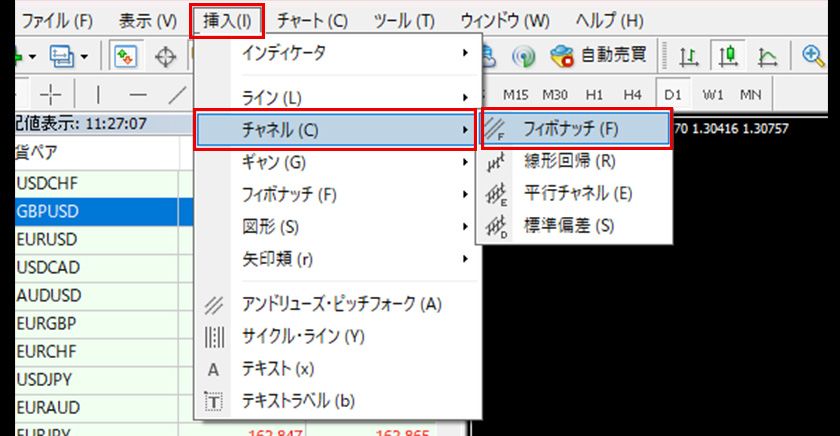Open the new chart dropdown arrow
This screenshot has height=436, width=840.
click(x=32, y=56)
